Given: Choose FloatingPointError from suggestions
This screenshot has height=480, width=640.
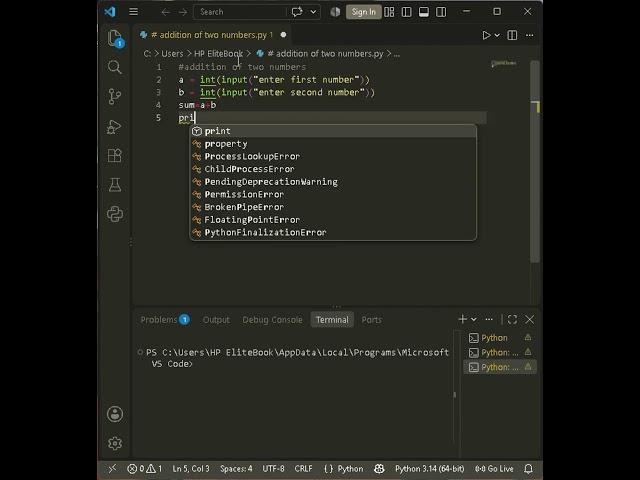Looking at the screenshot, I should click(333, 220).
